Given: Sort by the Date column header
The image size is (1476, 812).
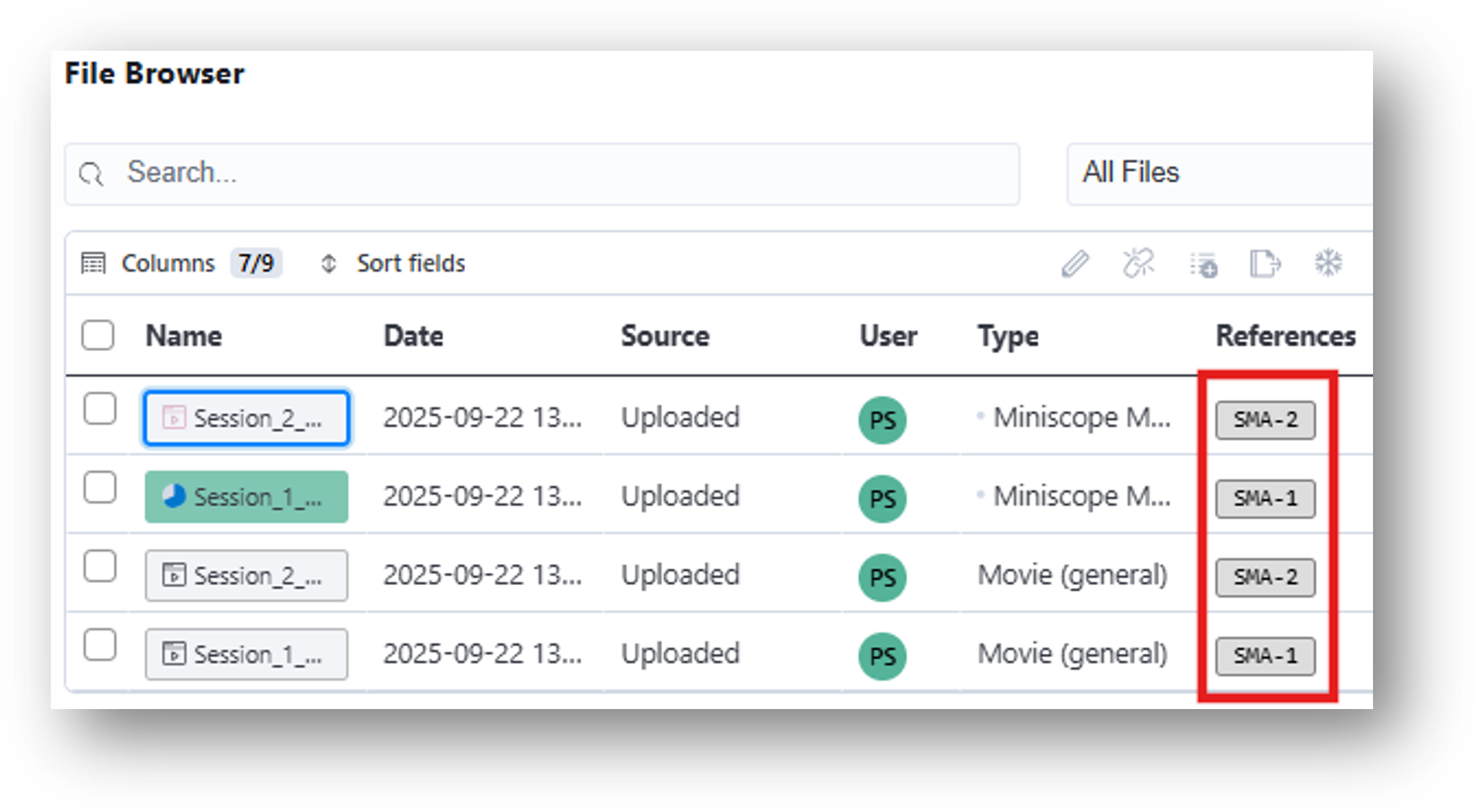Looking at the screenshot, I should coord(413,336).
